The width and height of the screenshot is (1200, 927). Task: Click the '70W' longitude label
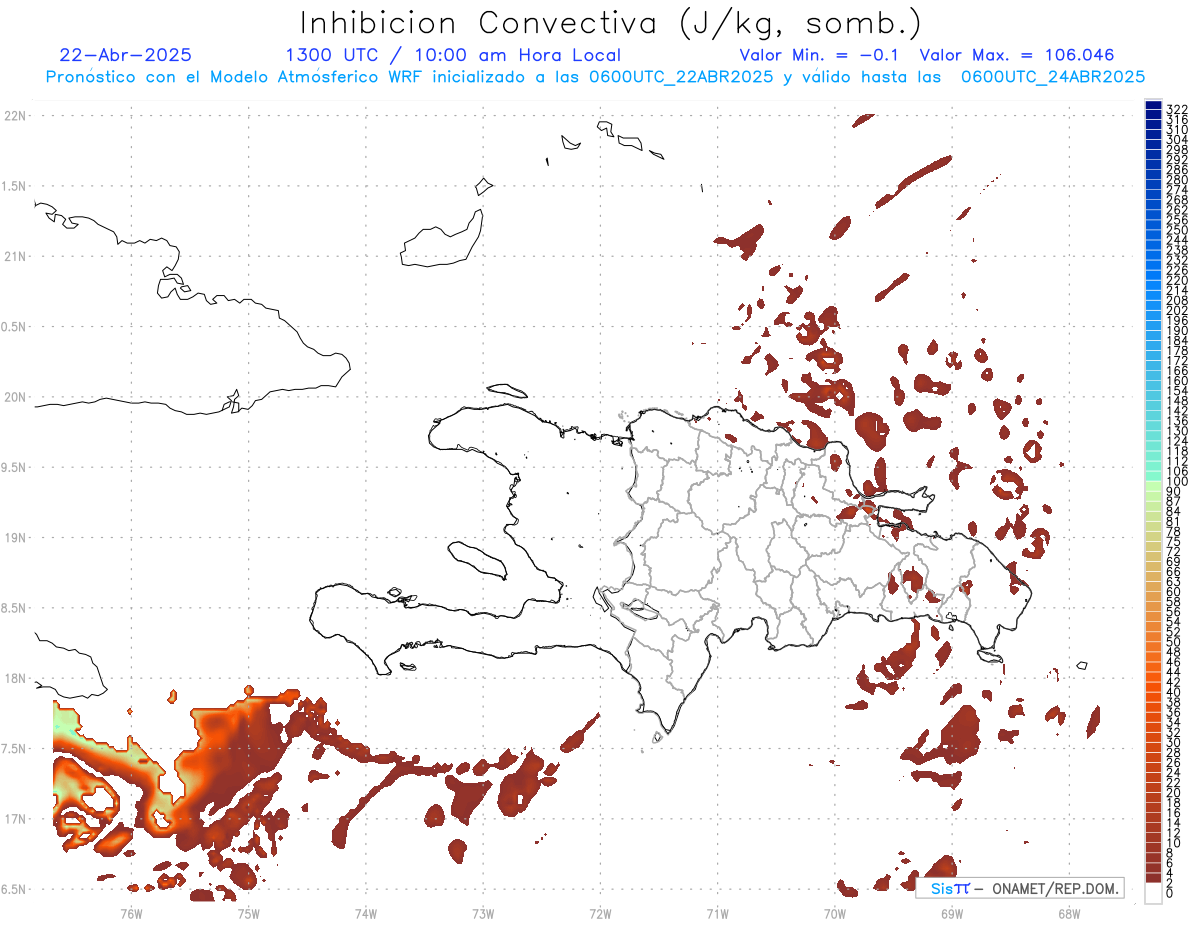[835, 913]
